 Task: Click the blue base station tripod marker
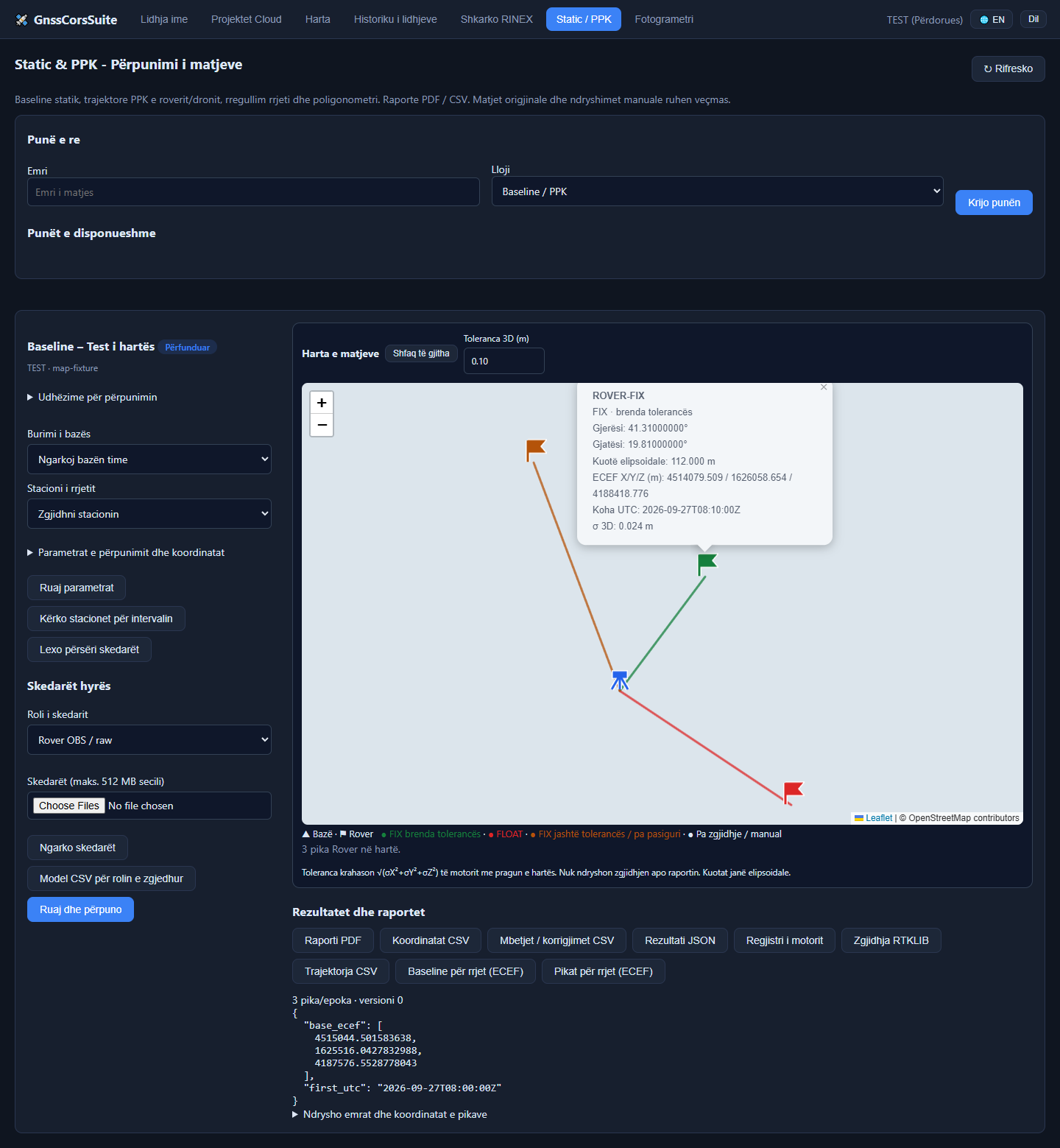click(620, 680)
